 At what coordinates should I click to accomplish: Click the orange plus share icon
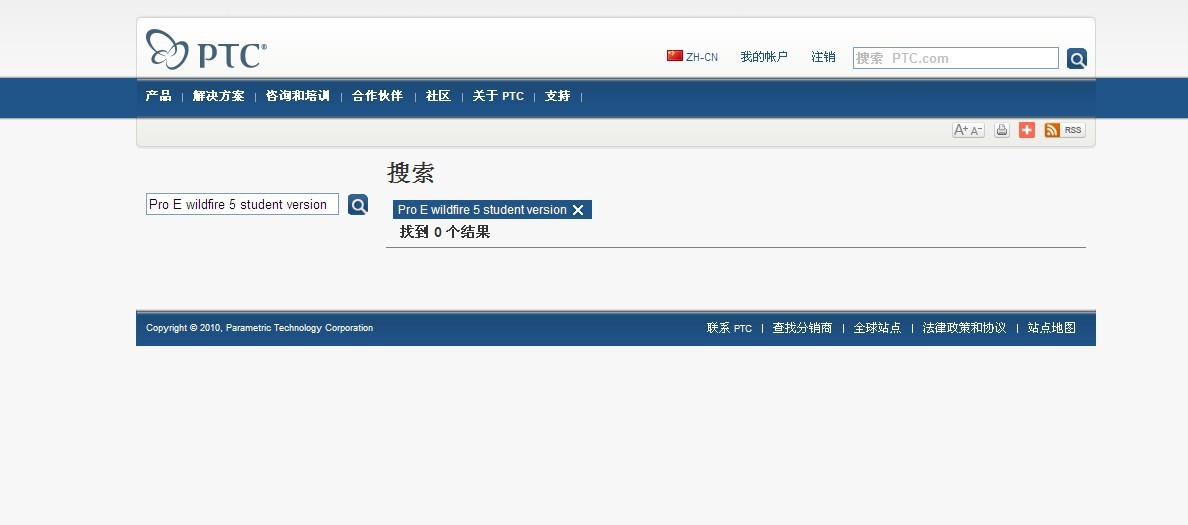[1027, 130]
